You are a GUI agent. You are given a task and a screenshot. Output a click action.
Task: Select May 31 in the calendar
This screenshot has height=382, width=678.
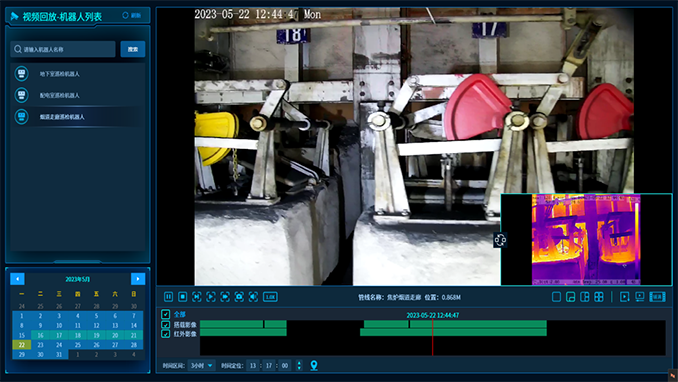coord(59,354)
